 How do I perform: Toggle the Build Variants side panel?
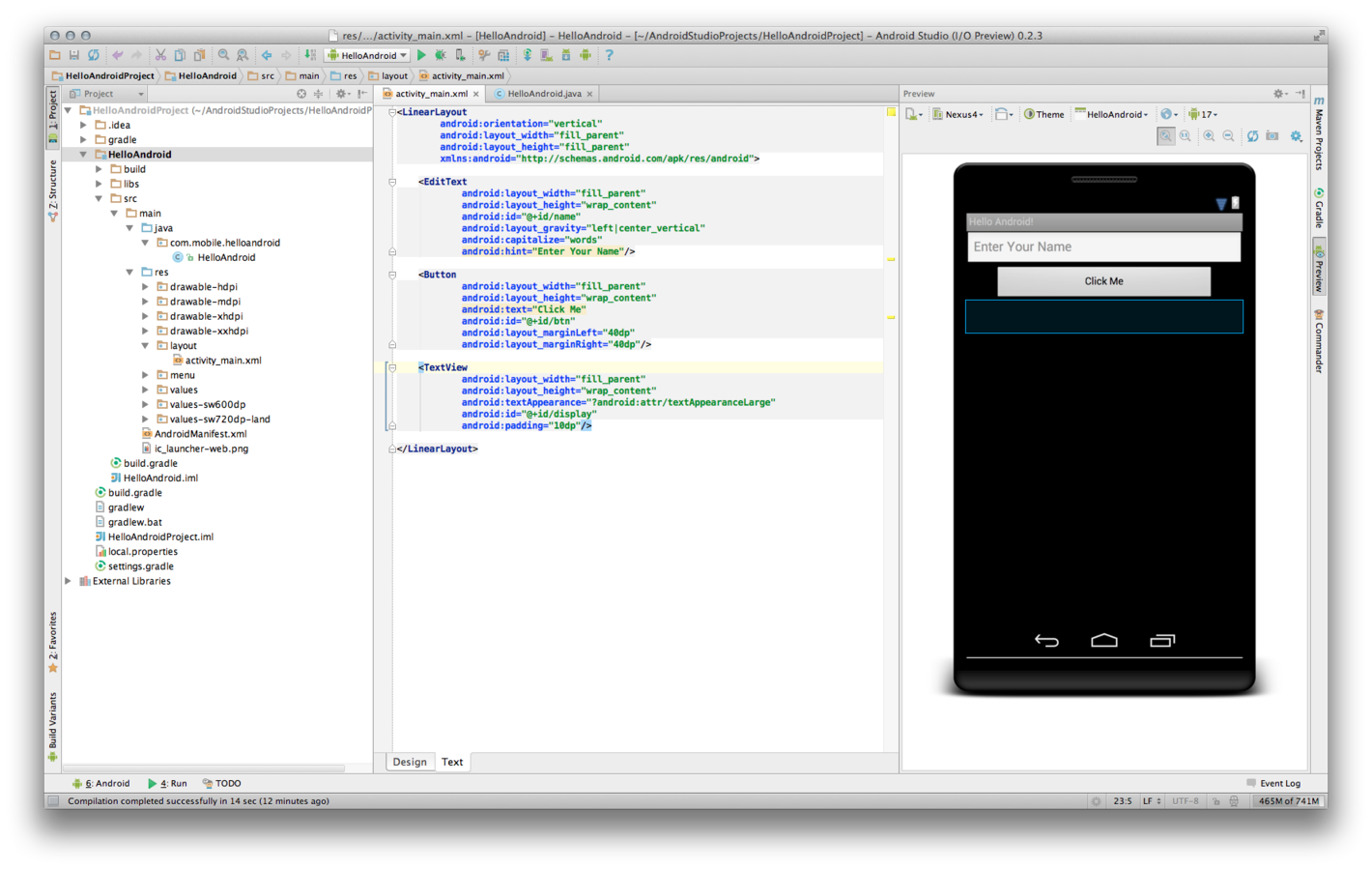pyautogui.click(x=53, y=726)
